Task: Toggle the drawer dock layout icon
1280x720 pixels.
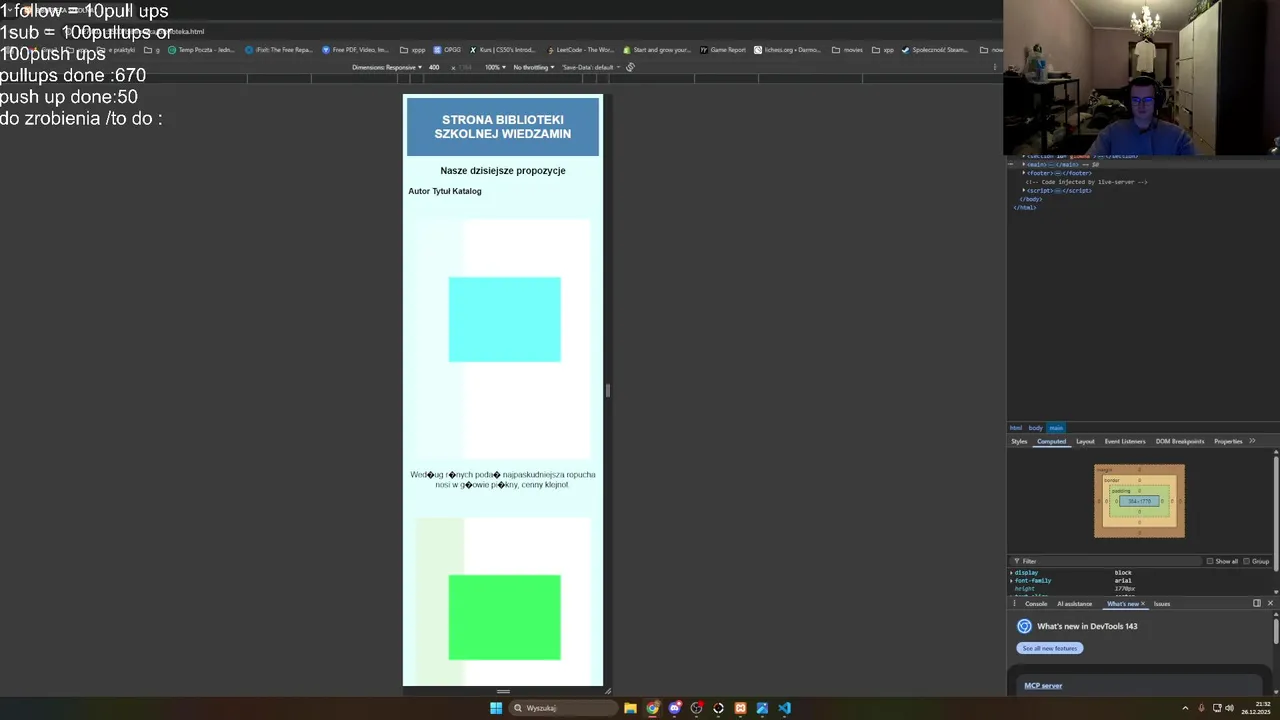Action: coord(1257,603)
